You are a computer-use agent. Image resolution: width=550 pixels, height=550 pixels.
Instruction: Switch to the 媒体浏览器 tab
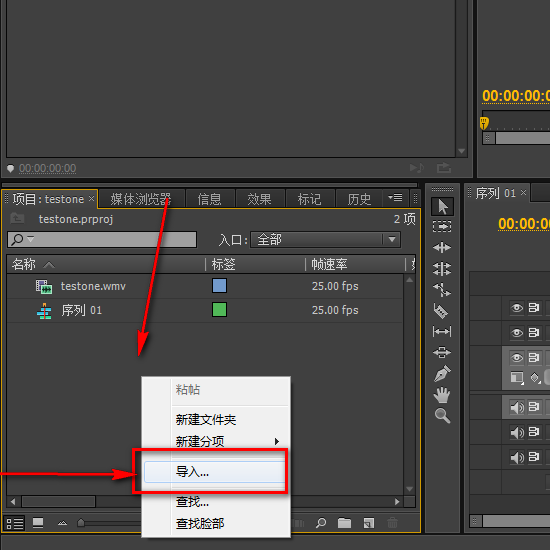pyautogui.click(x=141, y=199)
